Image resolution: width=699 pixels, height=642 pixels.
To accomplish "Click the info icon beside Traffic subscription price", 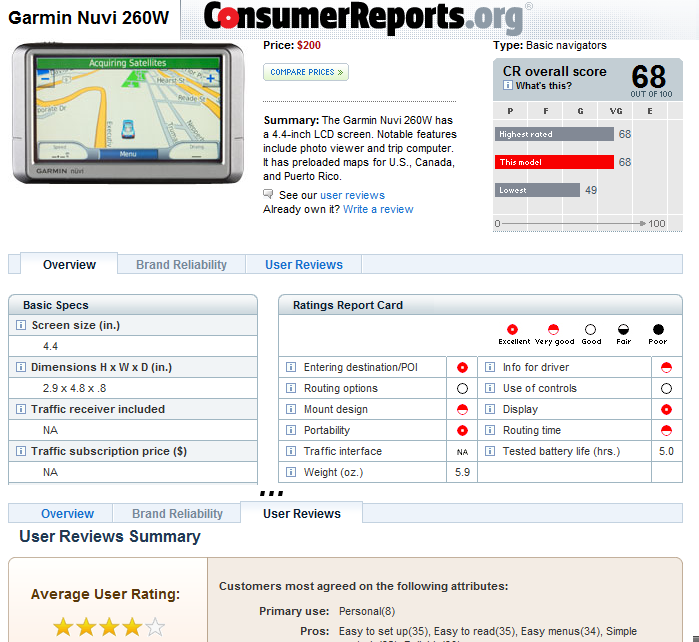I will (21, 451).
